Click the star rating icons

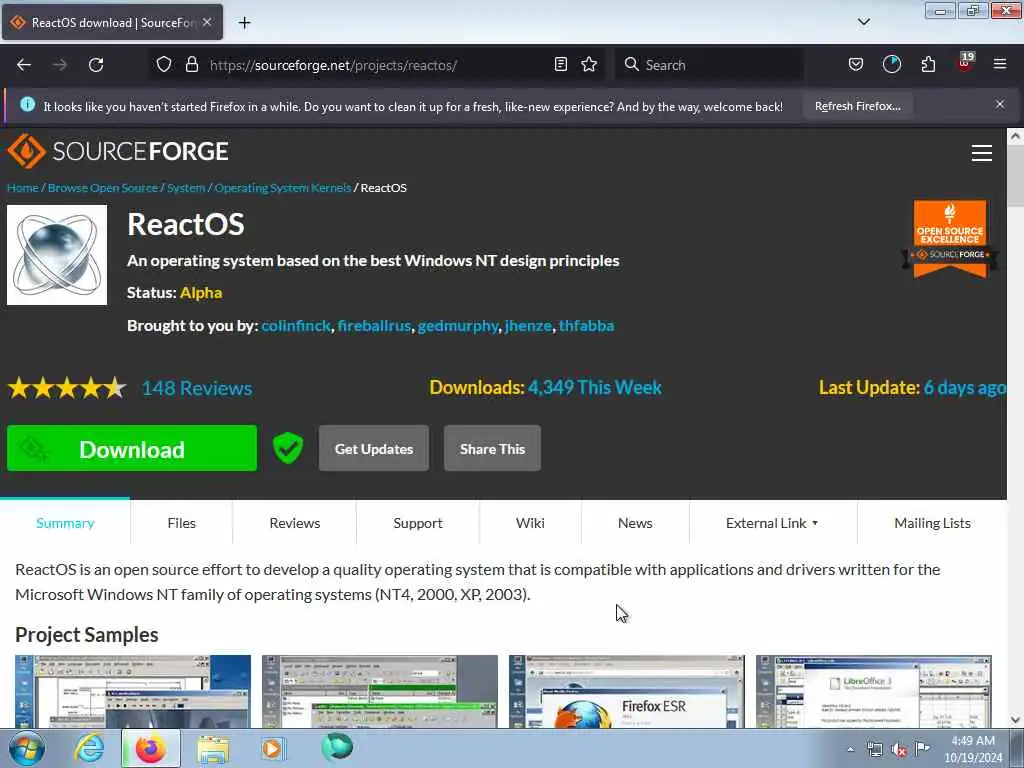click(67, 388)
